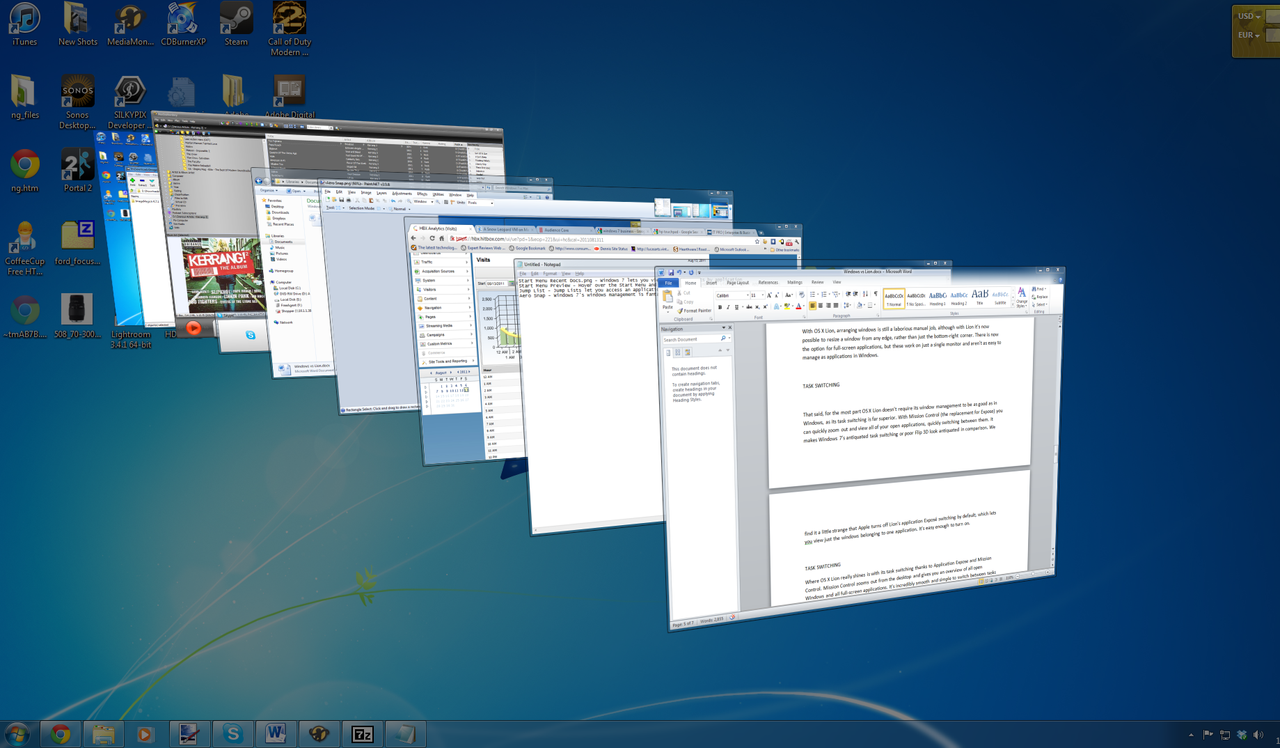Open the iTunes desktop shortcut

(24, 24)
